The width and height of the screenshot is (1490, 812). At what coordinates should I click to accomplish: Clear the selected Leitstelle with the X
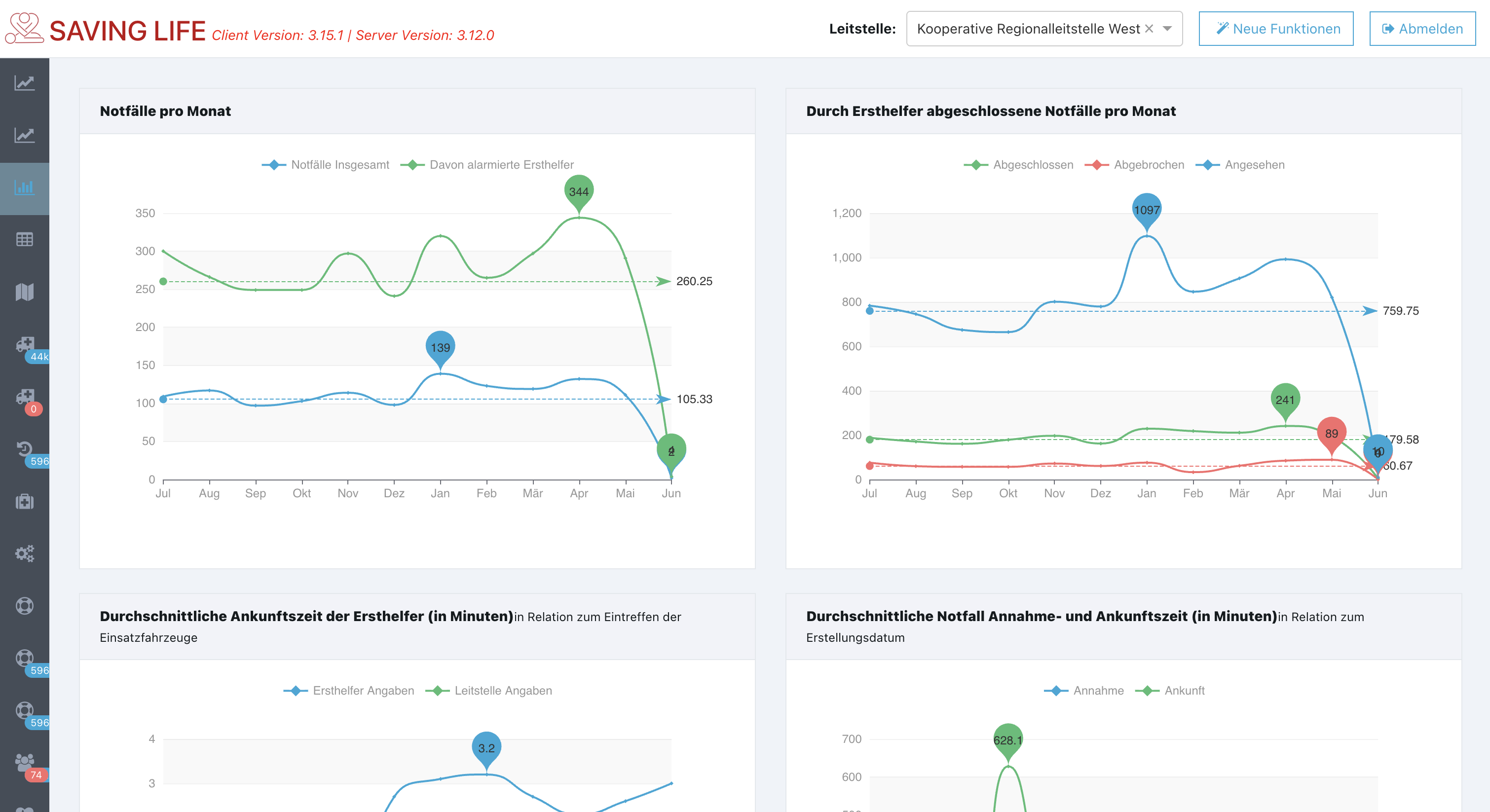click(1149, 28)
